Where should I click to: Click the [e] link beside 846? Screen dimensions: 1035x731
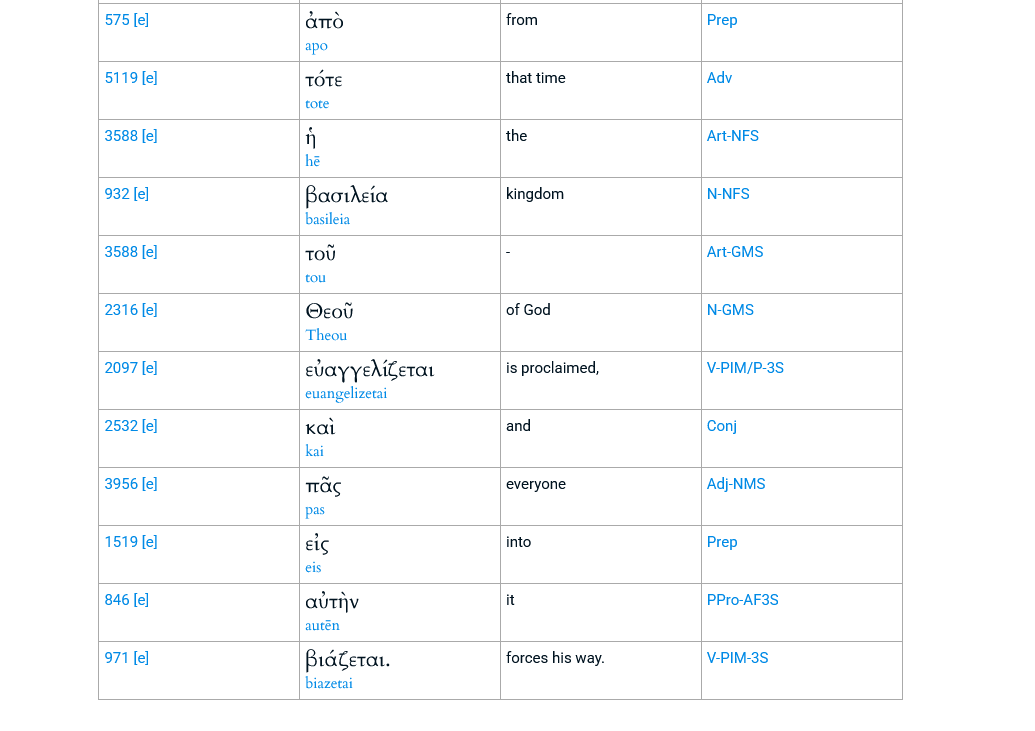point(141,600)
